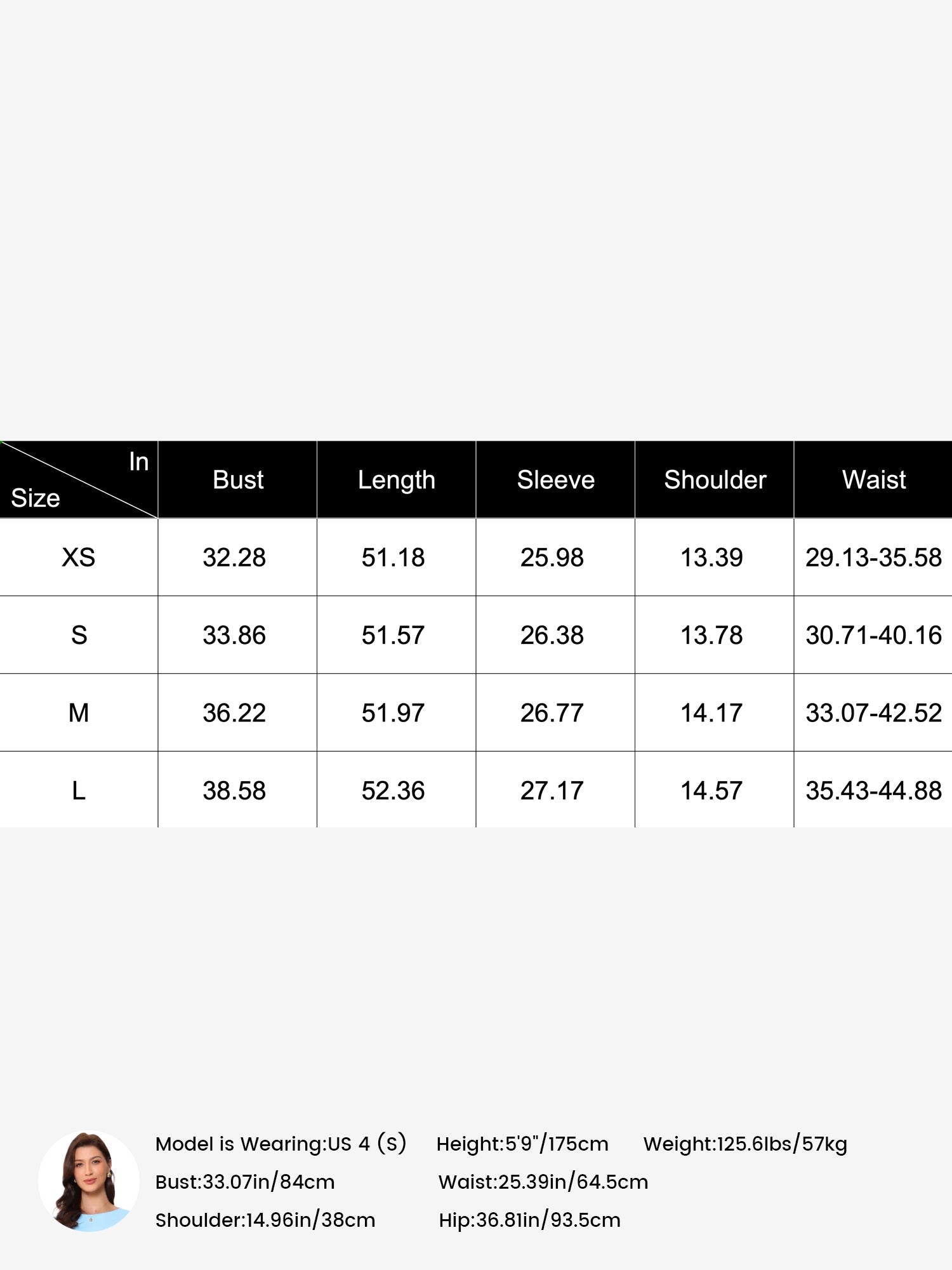
Task: Click the model Hip 36.81in/93.5cm text
Action: pos(530,1220)
